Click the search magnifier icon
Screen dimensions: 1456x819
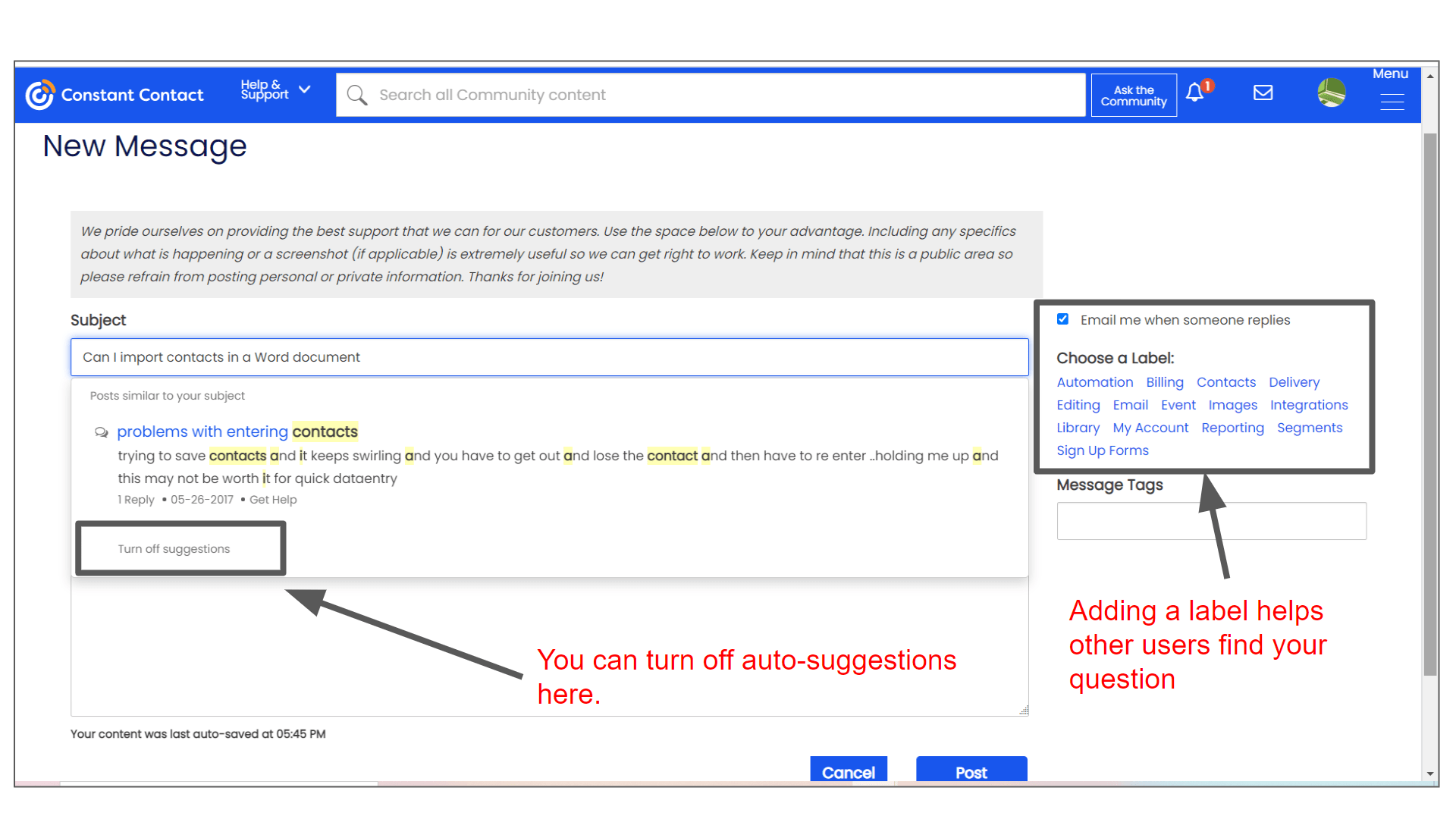tap(356, 95)
